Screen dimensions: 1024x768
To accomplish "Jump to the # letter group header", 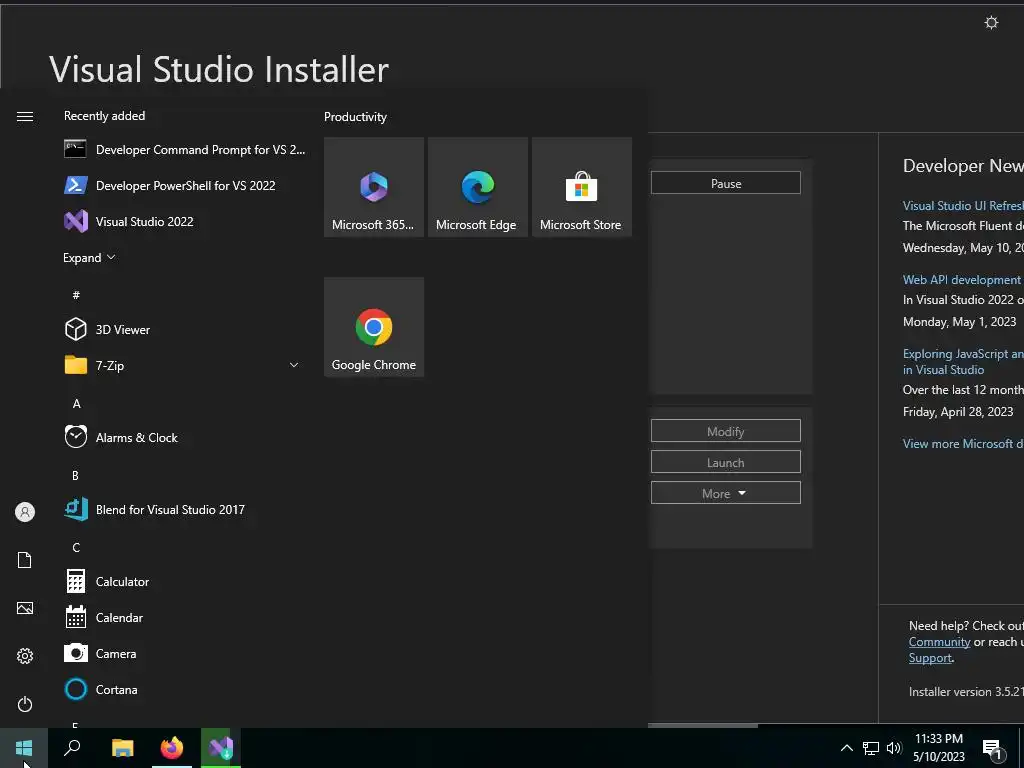I will [x=76, y=295].
